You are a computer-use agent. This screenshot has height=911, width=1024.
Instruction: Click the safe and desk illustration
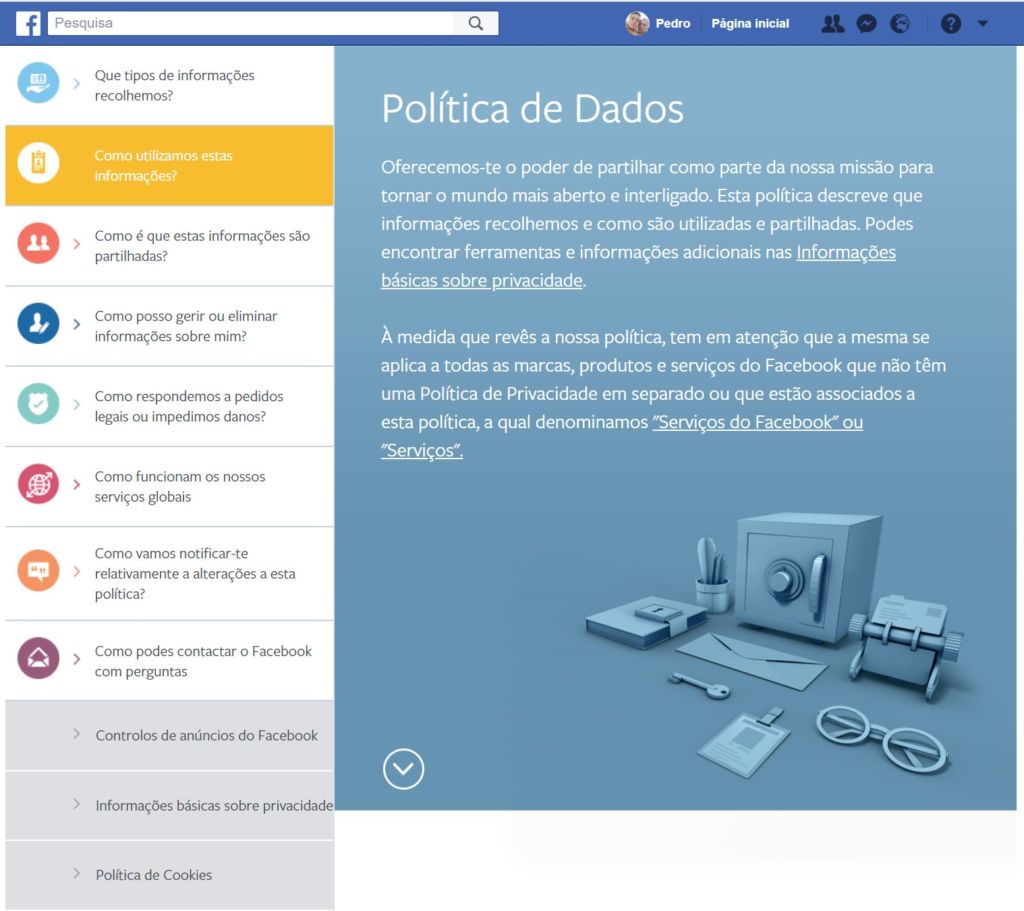pos(777,645)
